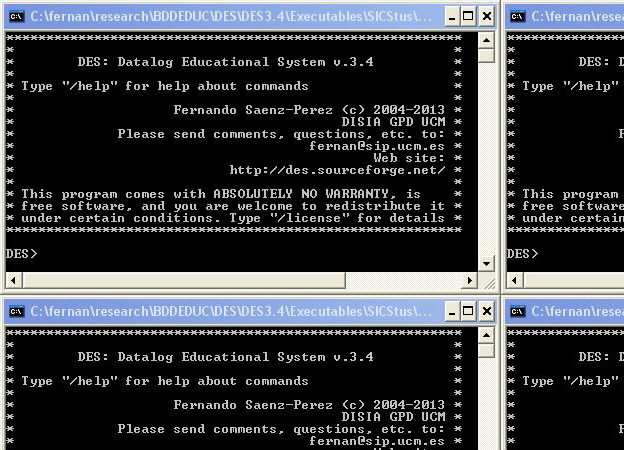Click "fernan@sip.ucm.es" in top-left console

tap(377, 146)
